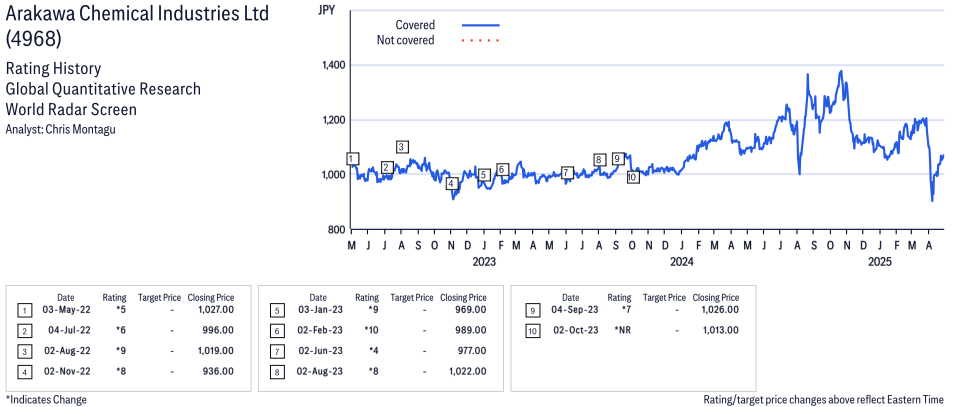Click the 1,400 y-axis label

pos(334,65)
